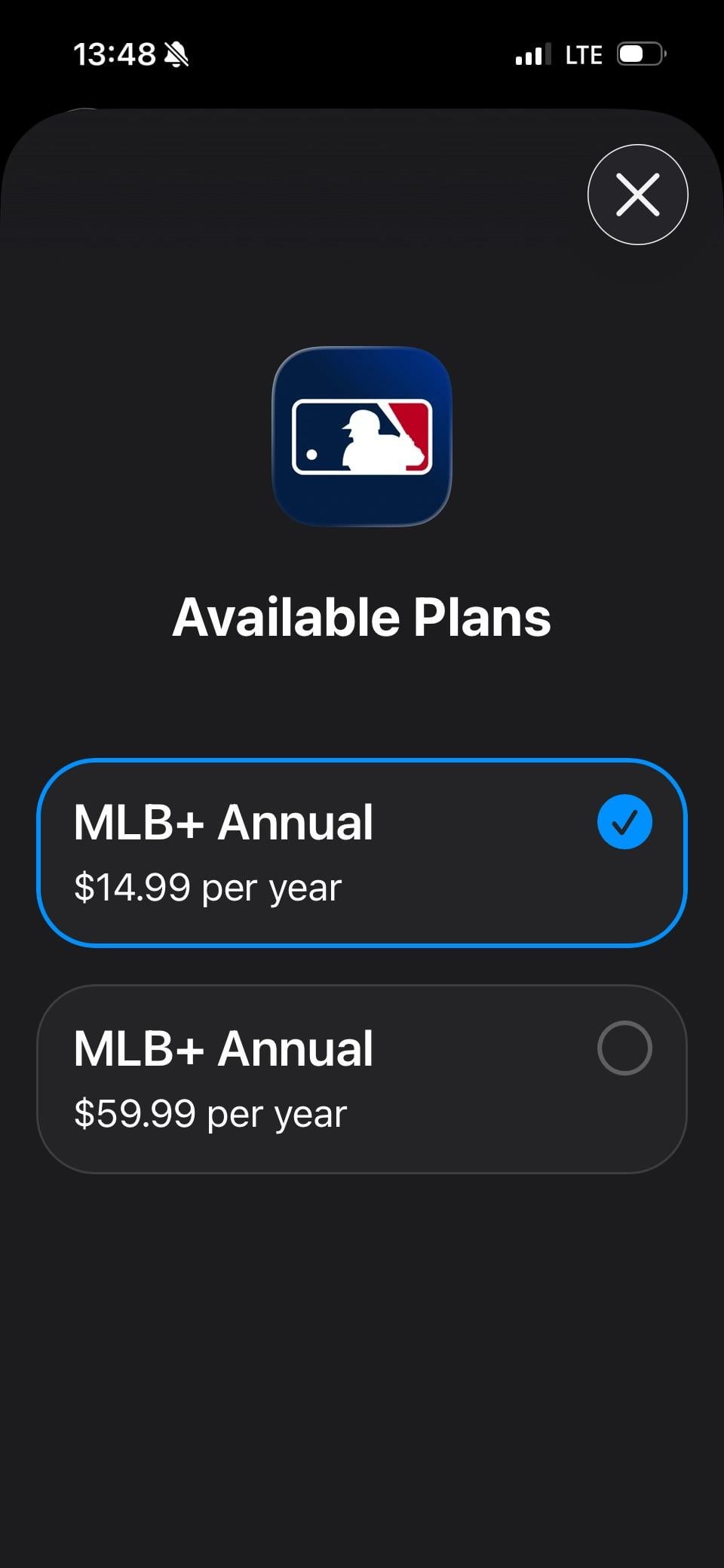
Task: Tap the silent mode bell icon
Action: coord(176,54)
